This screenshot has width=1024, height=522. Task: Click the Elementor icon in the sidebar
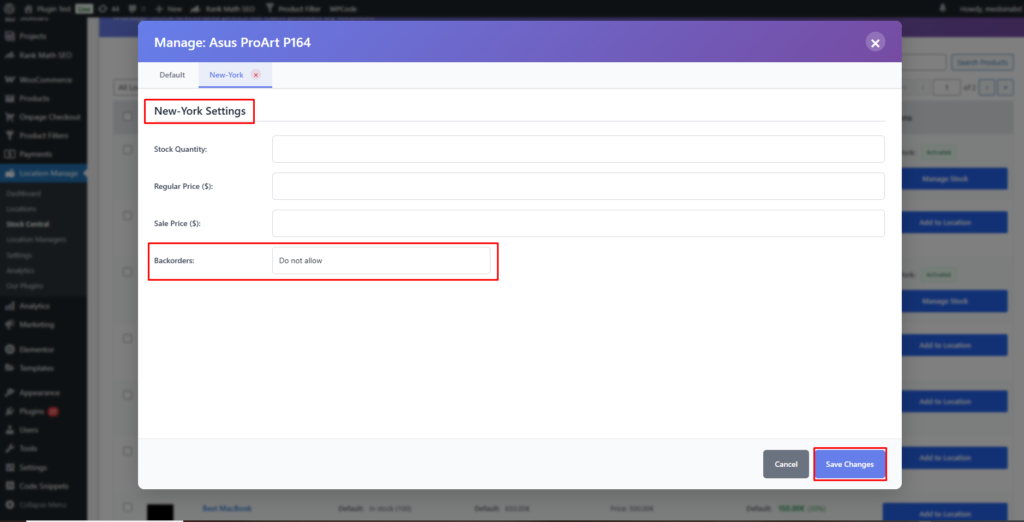pyautogui.click(x=9, y=349)
